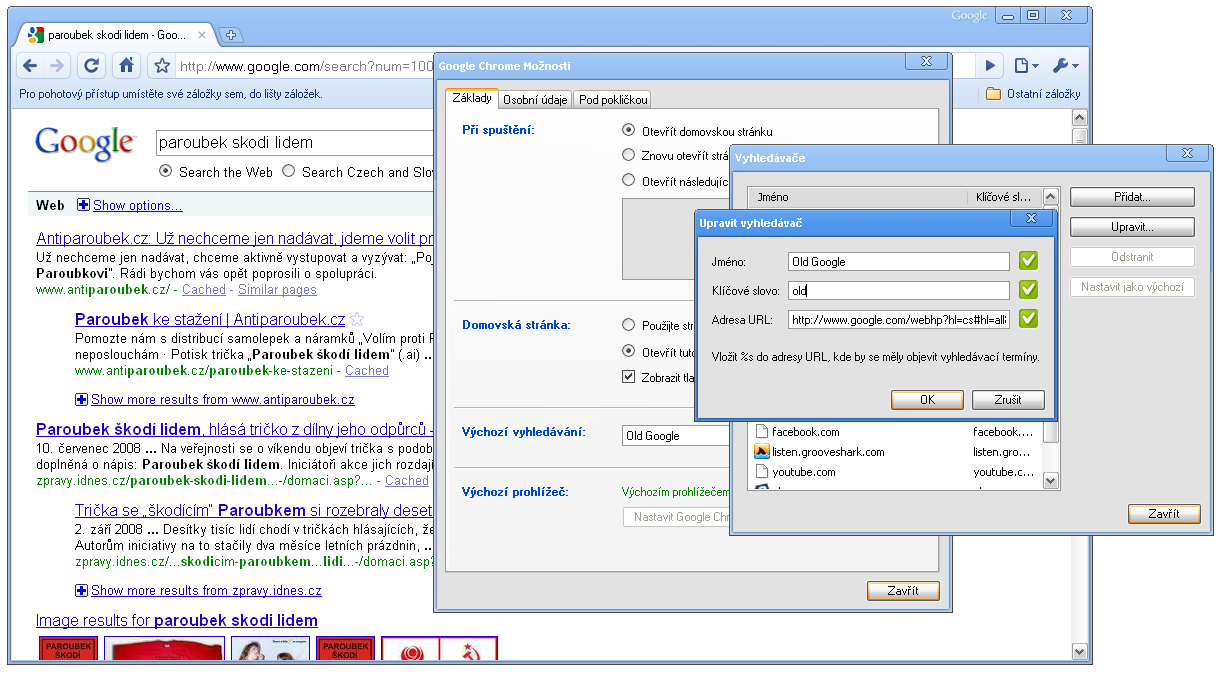Close the Vyhledávače dialog with Zavřít
The height and width of the screenshot is (673, 1224).
(x=1164, y=514)
